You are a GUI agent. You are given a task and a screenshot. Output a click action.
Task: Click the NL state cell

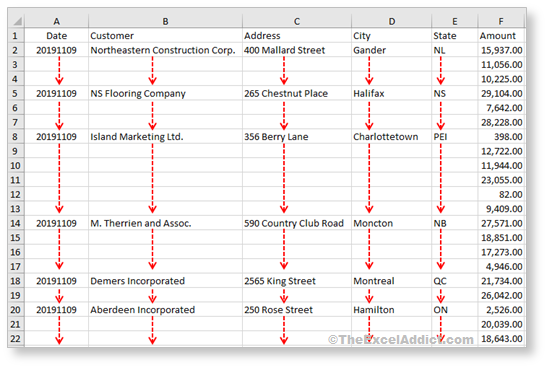(x=455, y=50)
